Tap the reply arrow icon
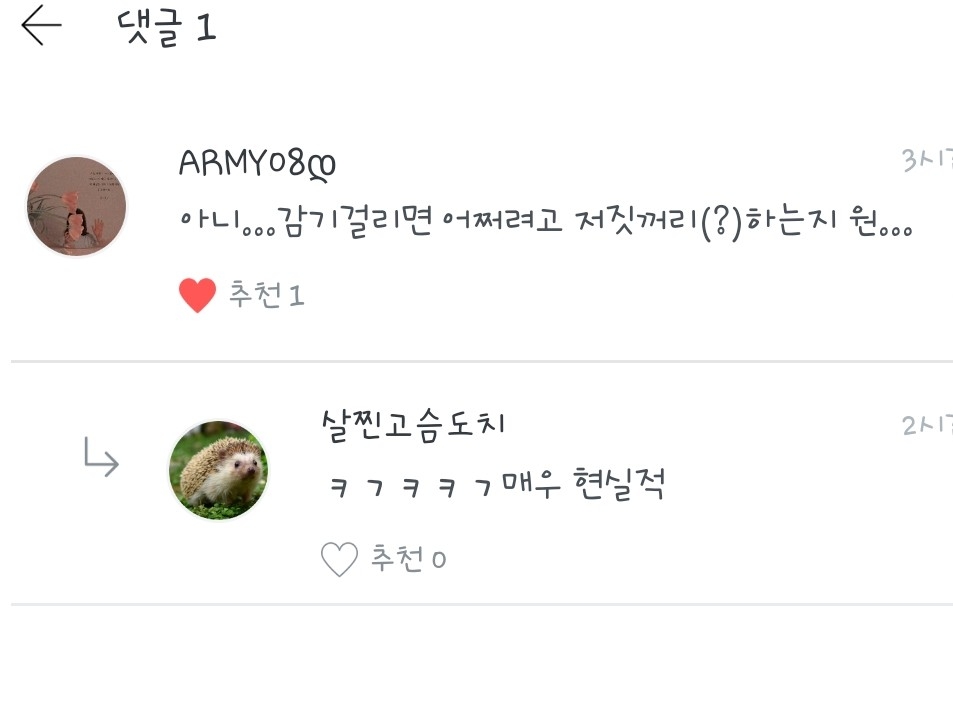The height and width of the screenshot is (714, 953). [x=101, y=456]
